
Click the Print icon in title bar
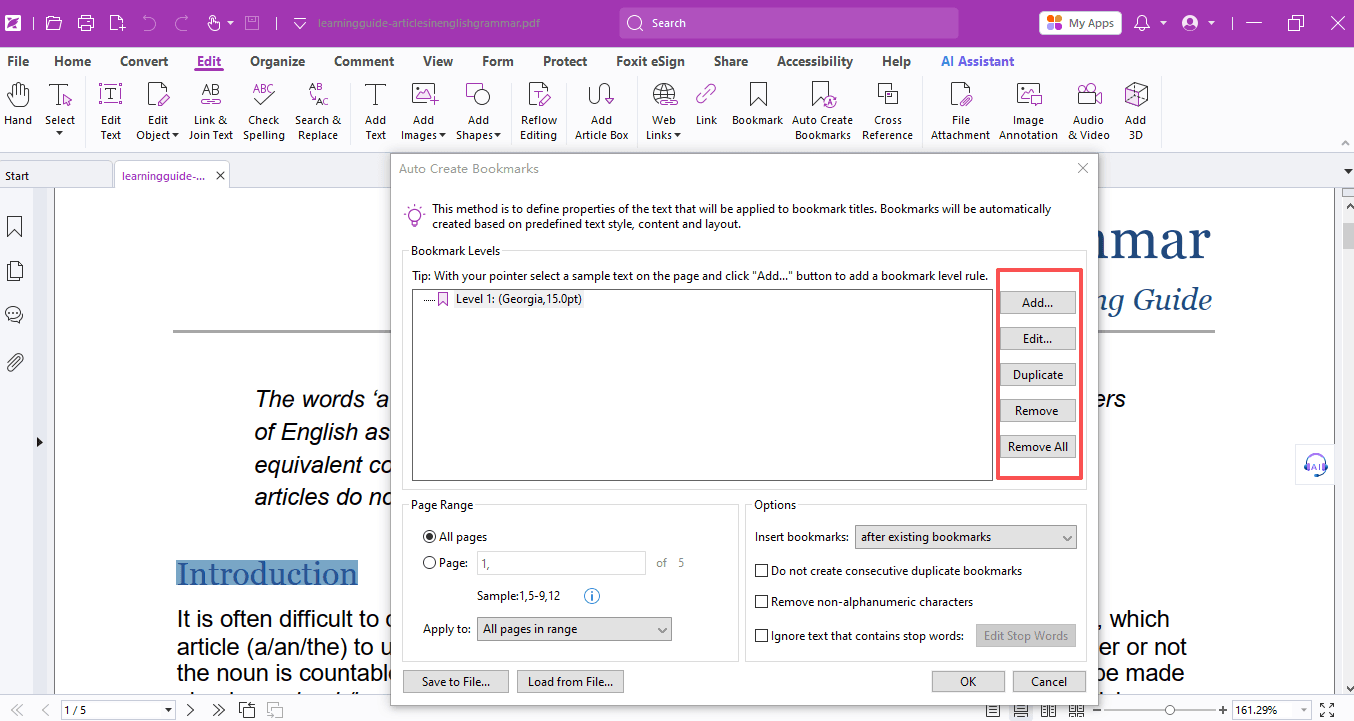coord(86,22)
